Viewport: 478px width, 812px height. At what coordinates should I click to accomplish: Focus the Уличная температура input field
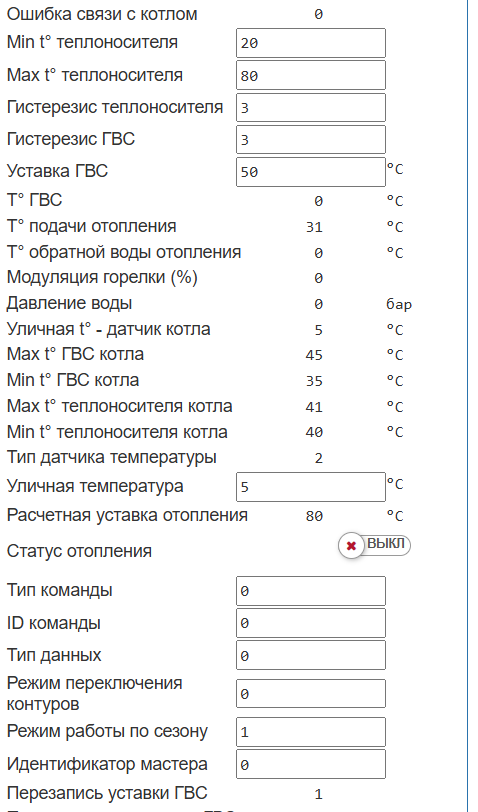coord(311,487)
